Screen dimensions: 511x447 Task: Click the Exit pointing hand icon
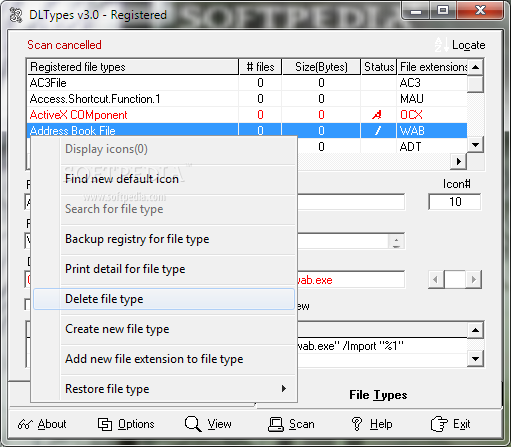pyautogui.click(x=439, y=424)
